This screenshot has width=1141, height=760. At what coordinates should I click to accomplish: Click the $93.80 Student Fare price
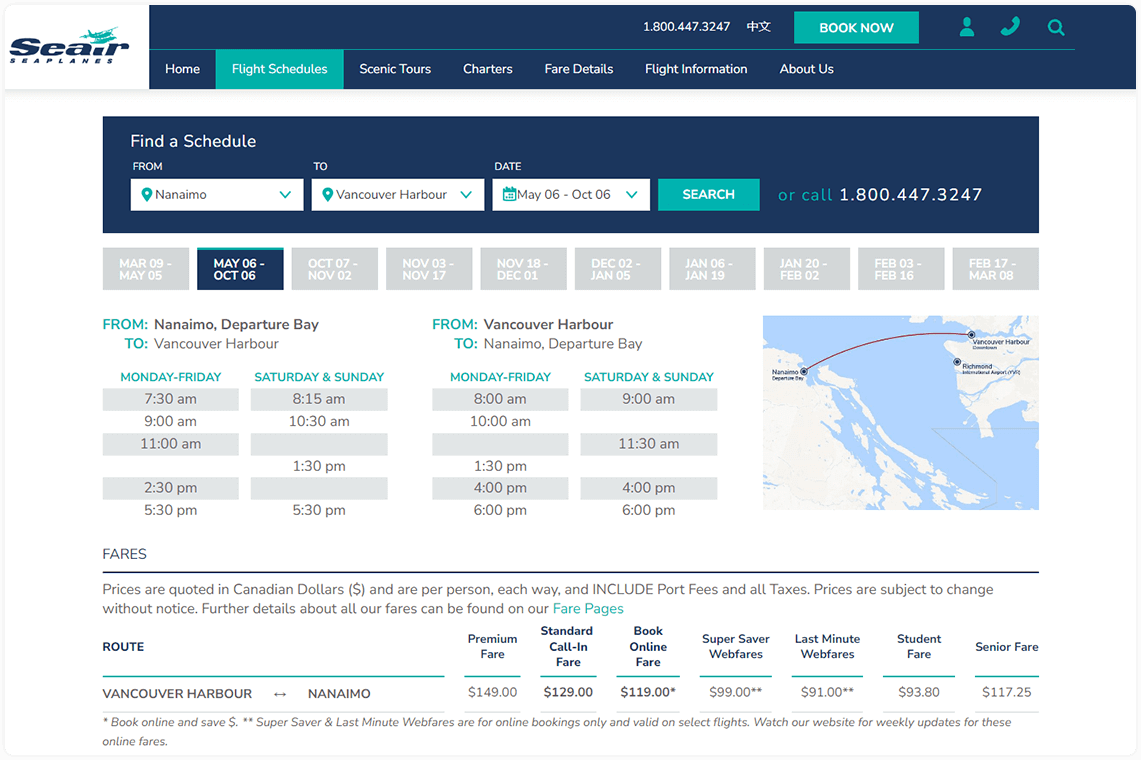click(x=919, y=692)
